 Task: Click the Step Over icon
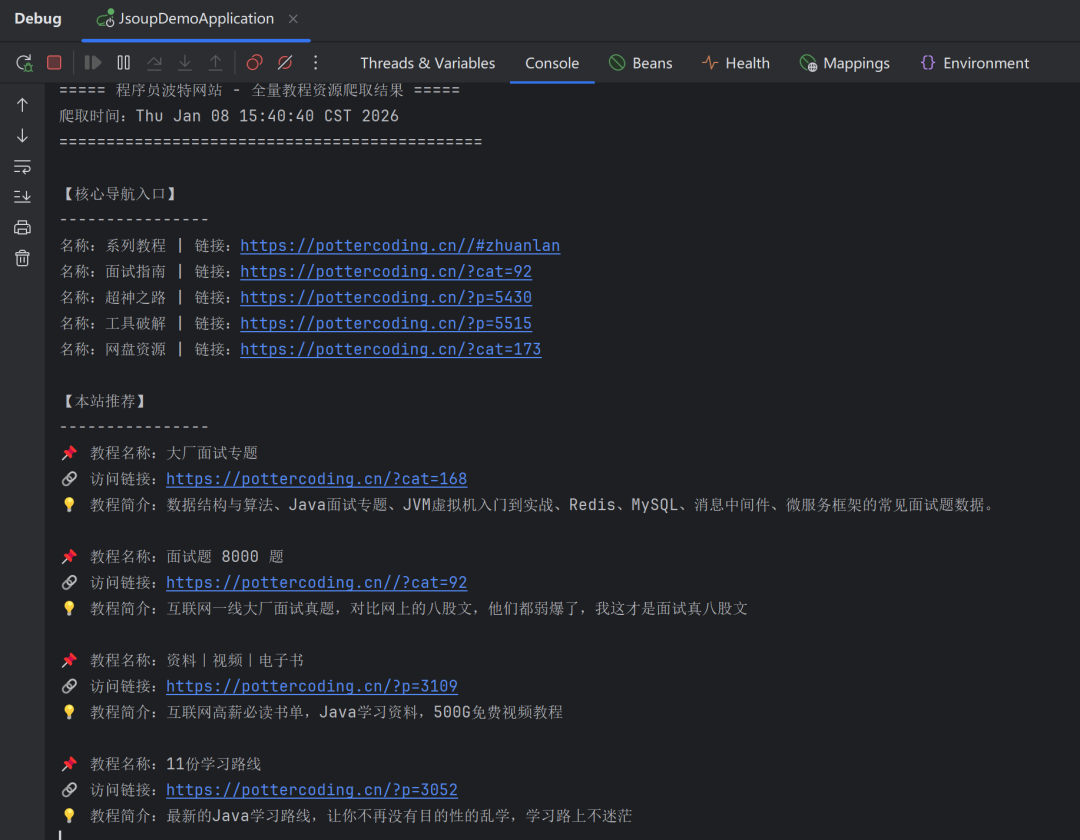pyautogui.click(x=154, y=63)
